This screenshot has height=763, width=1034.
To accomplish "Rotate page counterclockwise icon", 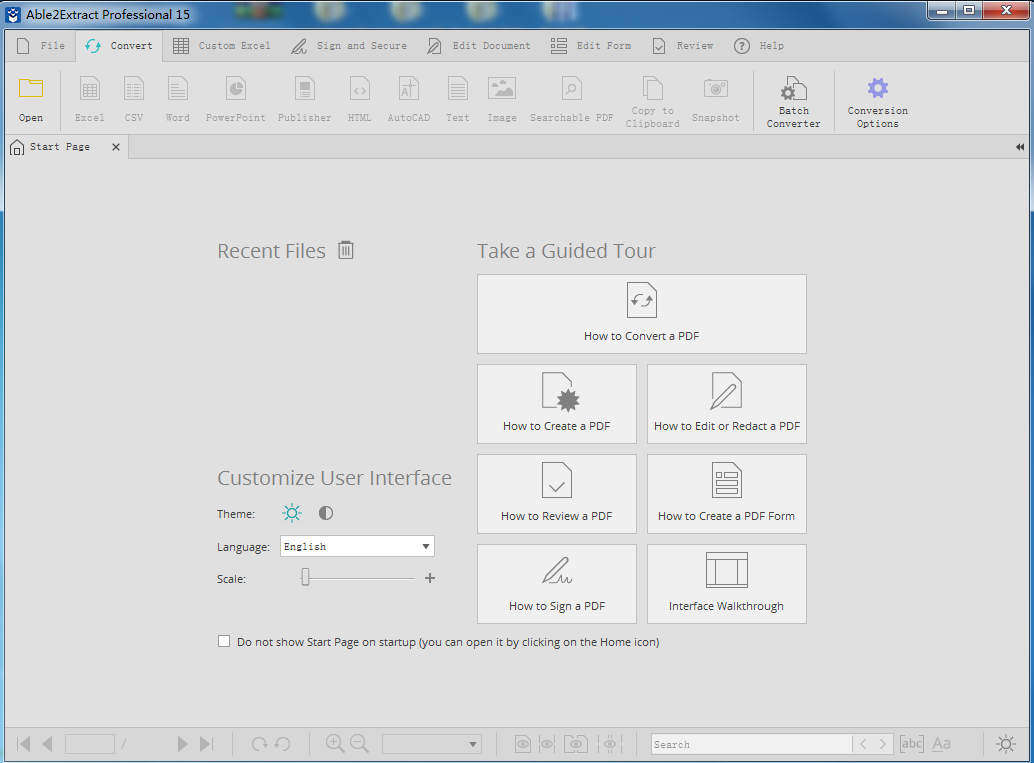I will tap(283, 744).
